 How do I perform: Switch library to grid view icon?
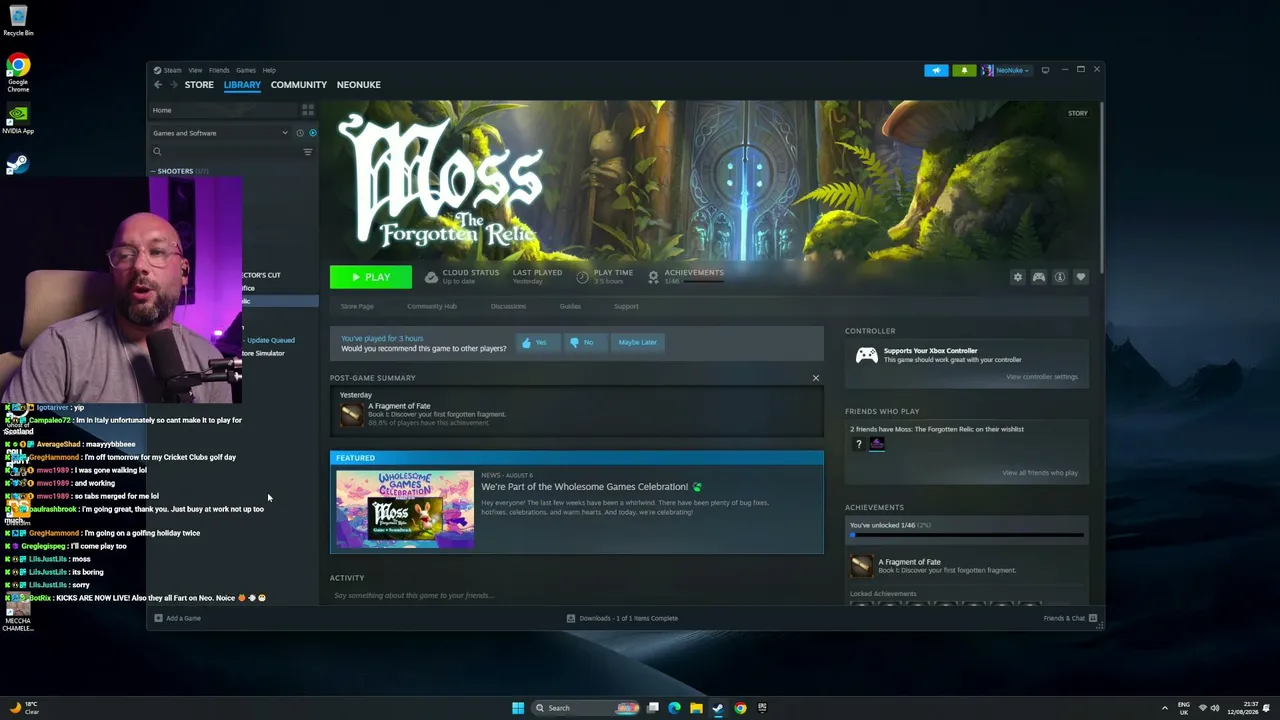[308, 110]
